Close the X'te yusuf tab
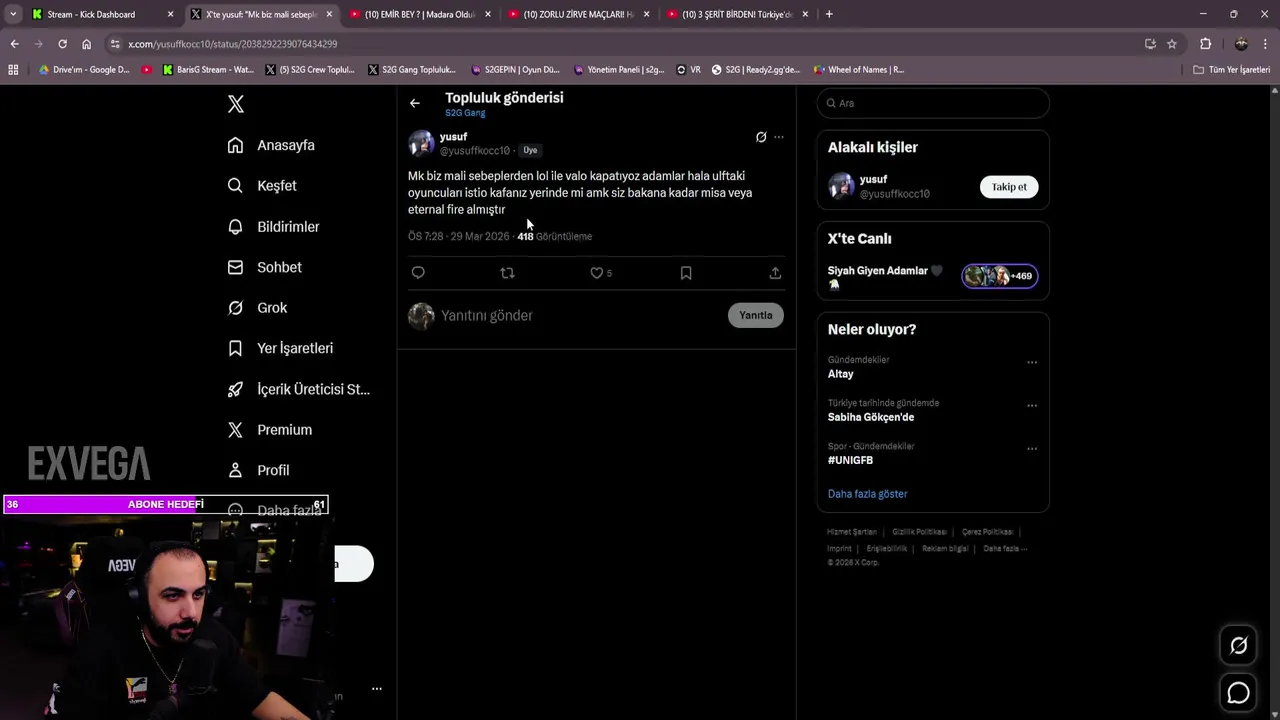This screenshot has width=1280, height=720. coord(329,14)
